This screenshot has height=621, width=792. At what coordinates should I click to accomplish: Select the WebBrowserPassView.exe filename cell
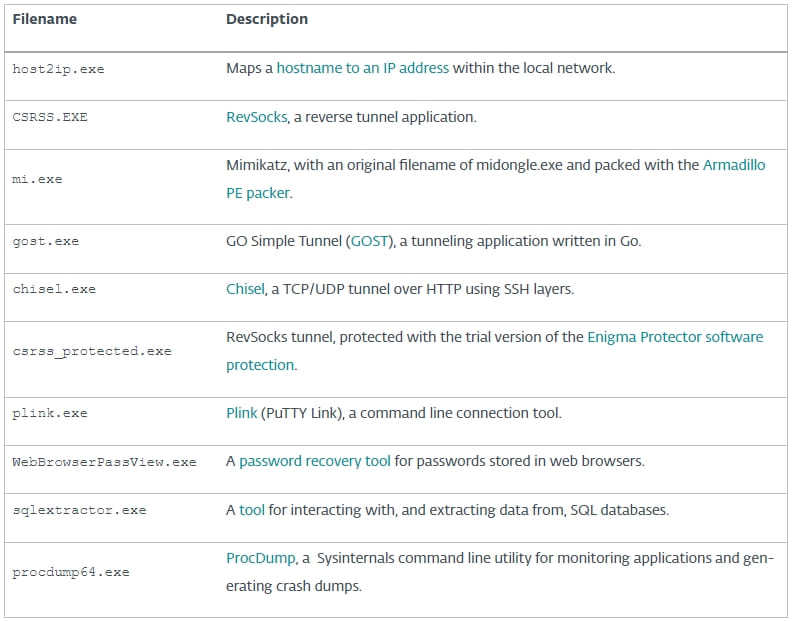[104, 462]
